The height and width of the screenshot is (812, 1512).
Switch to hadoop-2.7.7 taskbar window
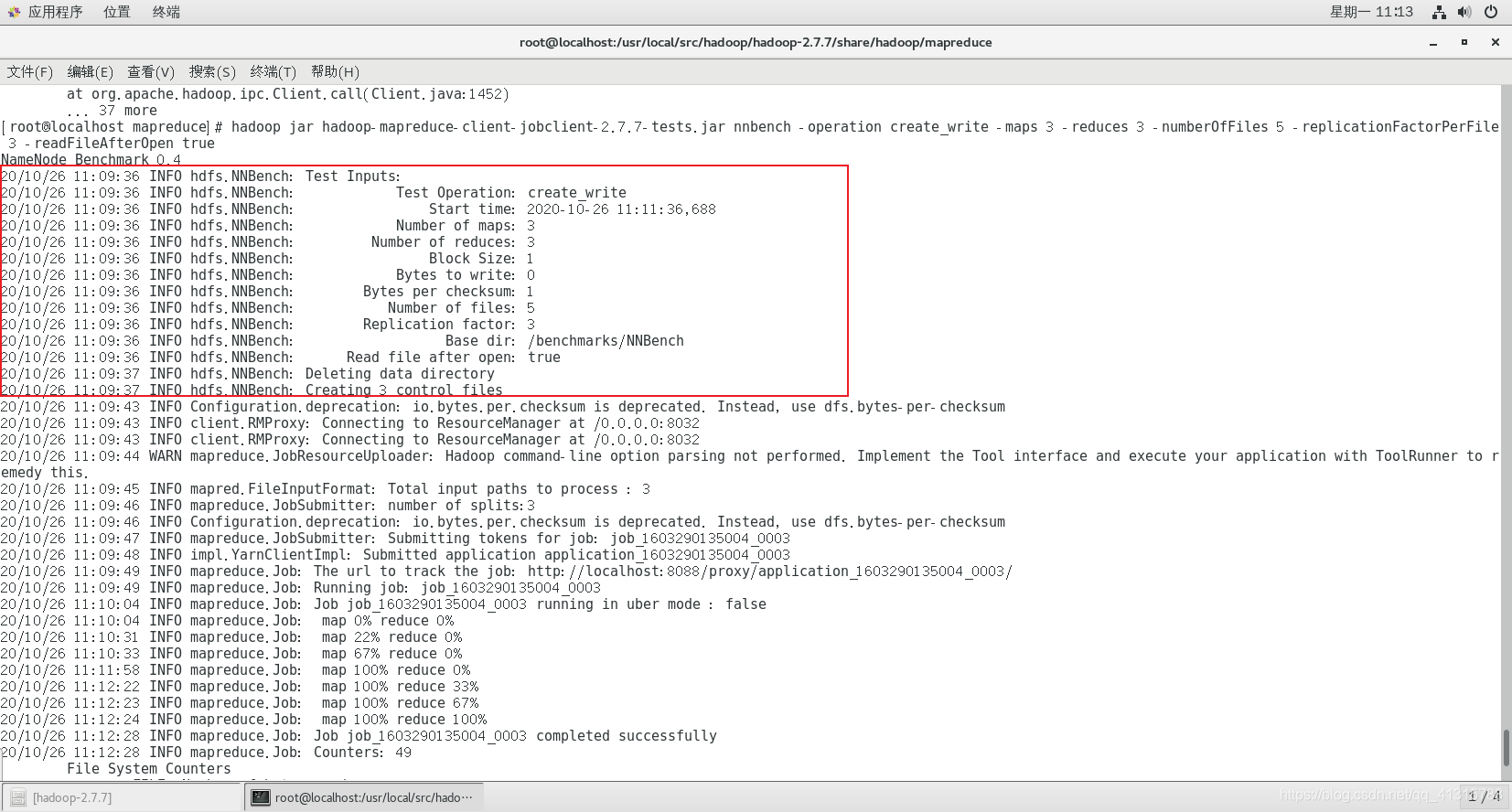pos(121,797)
